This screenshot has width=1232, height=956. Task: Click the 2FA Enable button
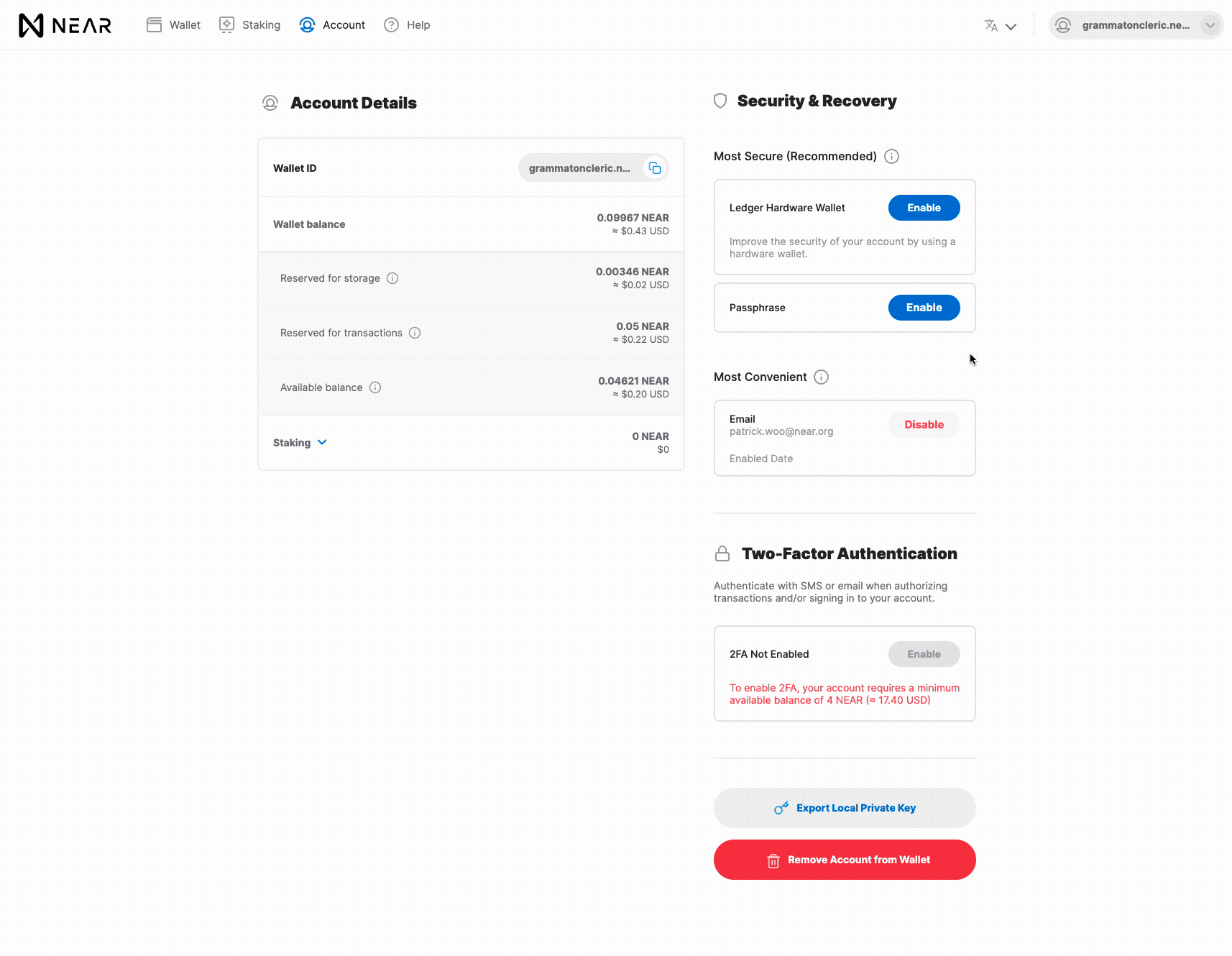924,654
